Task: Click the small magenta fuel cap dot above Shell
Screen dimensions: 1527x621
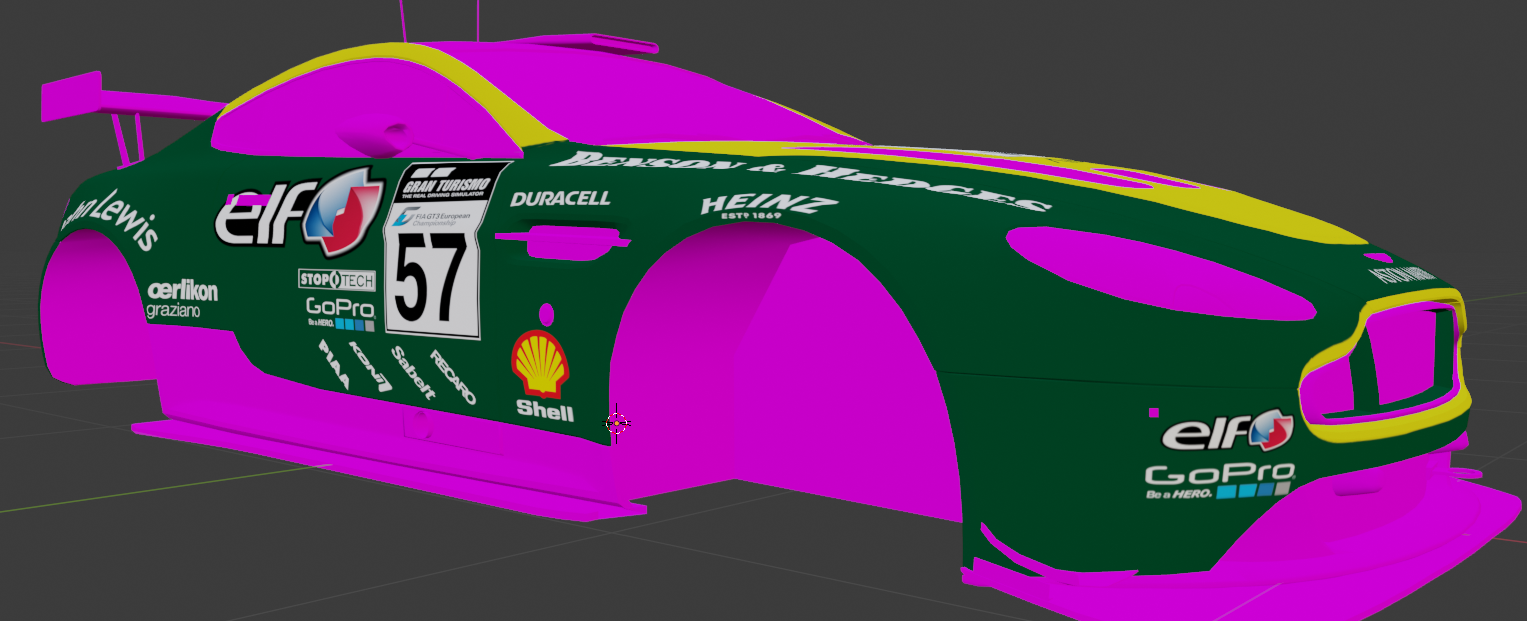Action: (546, 315)
